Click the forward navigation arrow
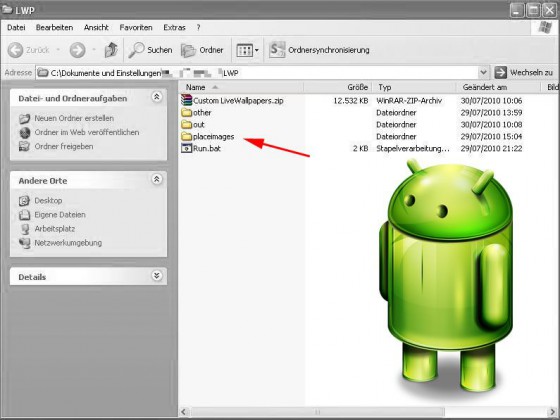The width and height of the screenshot is (560, 420). click(x=78, y=50)
